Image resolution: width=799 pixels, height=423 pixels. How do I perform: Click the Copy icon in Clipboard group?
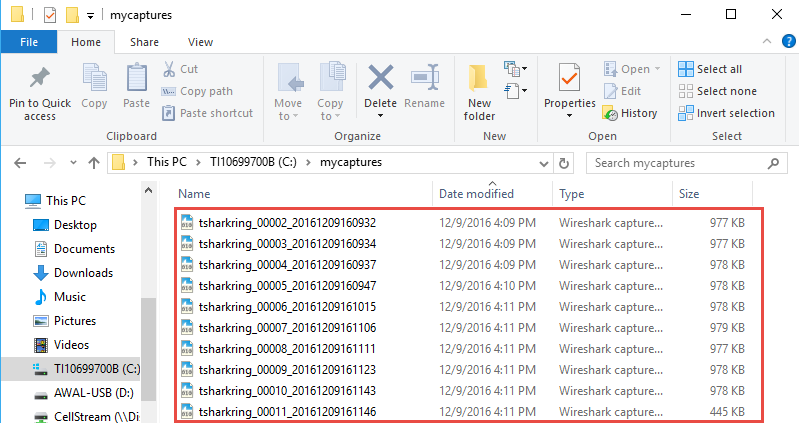coord(94,80)
